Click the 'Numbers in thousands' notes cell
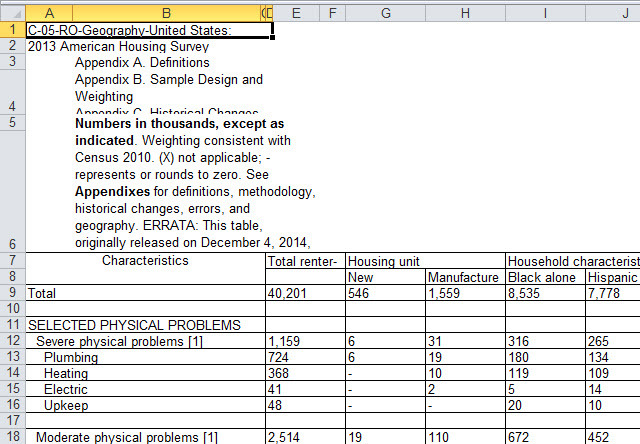Viewport: 640px width, 444px height. pyautogui.click(x=195, y=183)
